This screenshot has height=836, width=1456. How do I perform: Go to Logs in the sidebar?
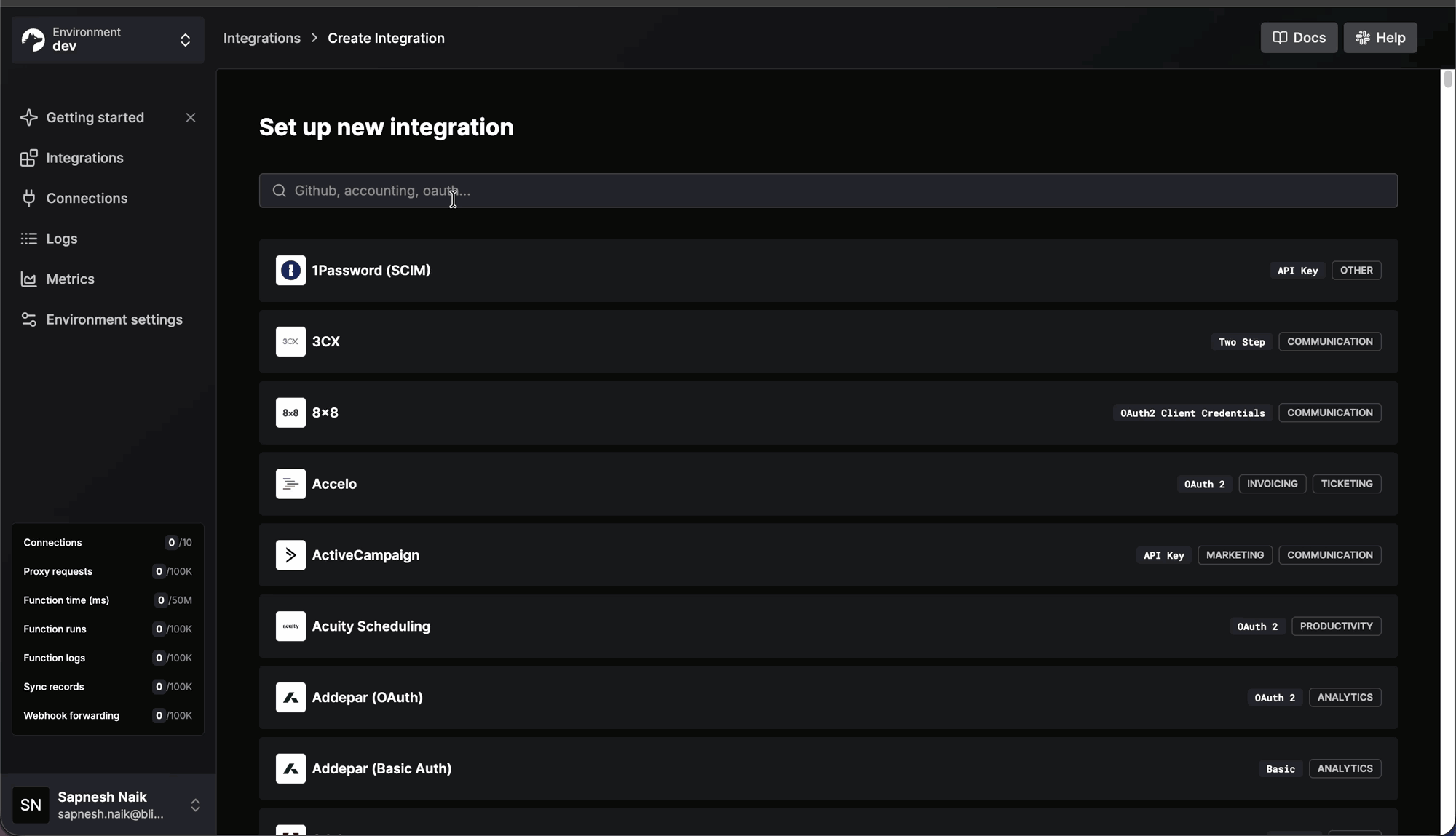coord(61,239)
